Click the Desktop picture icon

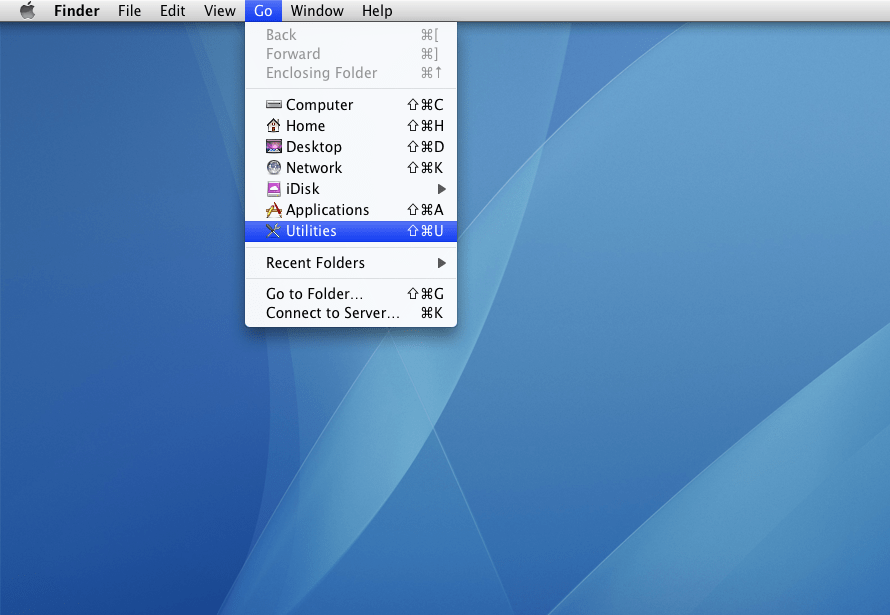click(x=274, y=146)
